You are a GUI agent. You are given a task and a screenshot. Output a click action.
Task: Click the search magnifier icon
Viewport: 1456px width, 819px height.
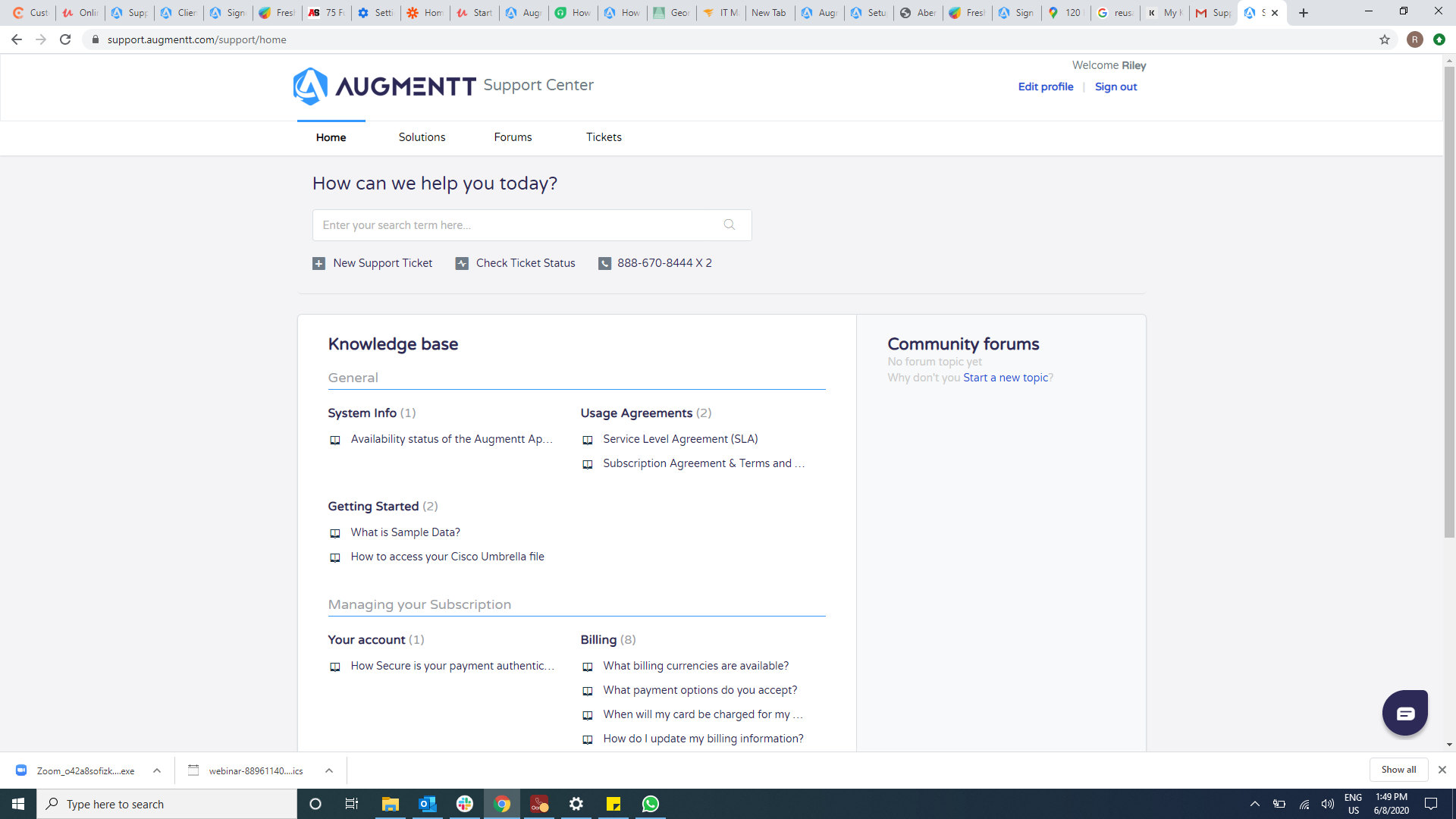coord(729,225)
